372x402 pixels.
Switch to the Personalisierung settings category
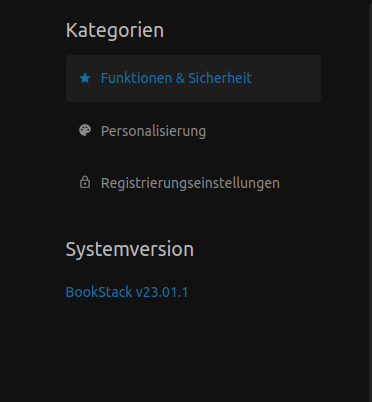point(193,131)
